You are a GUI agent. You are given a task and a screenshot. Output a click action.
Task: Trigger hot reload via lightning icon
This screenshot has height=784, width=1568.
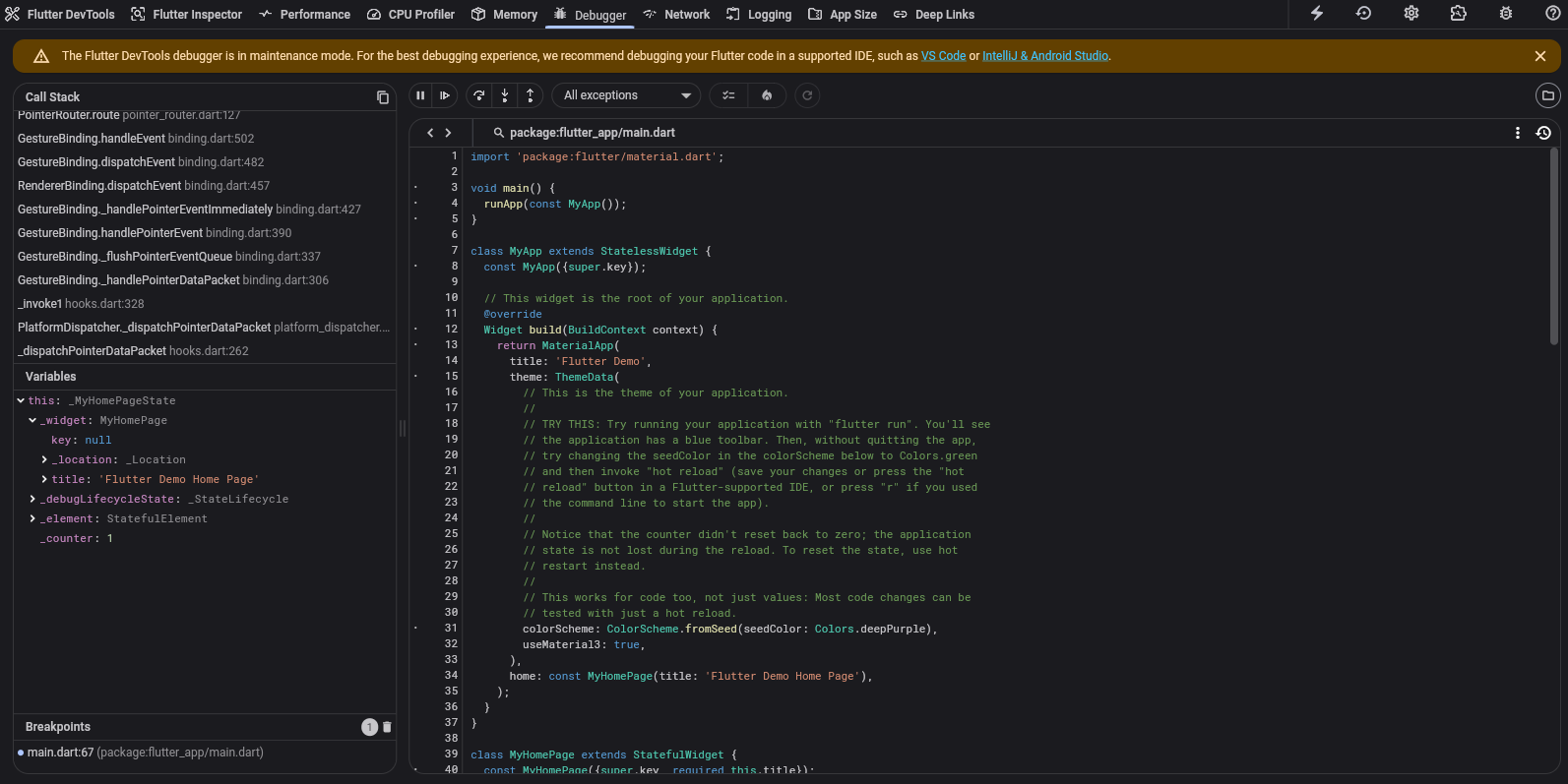pyautogui.click(x=1317, y=14)
